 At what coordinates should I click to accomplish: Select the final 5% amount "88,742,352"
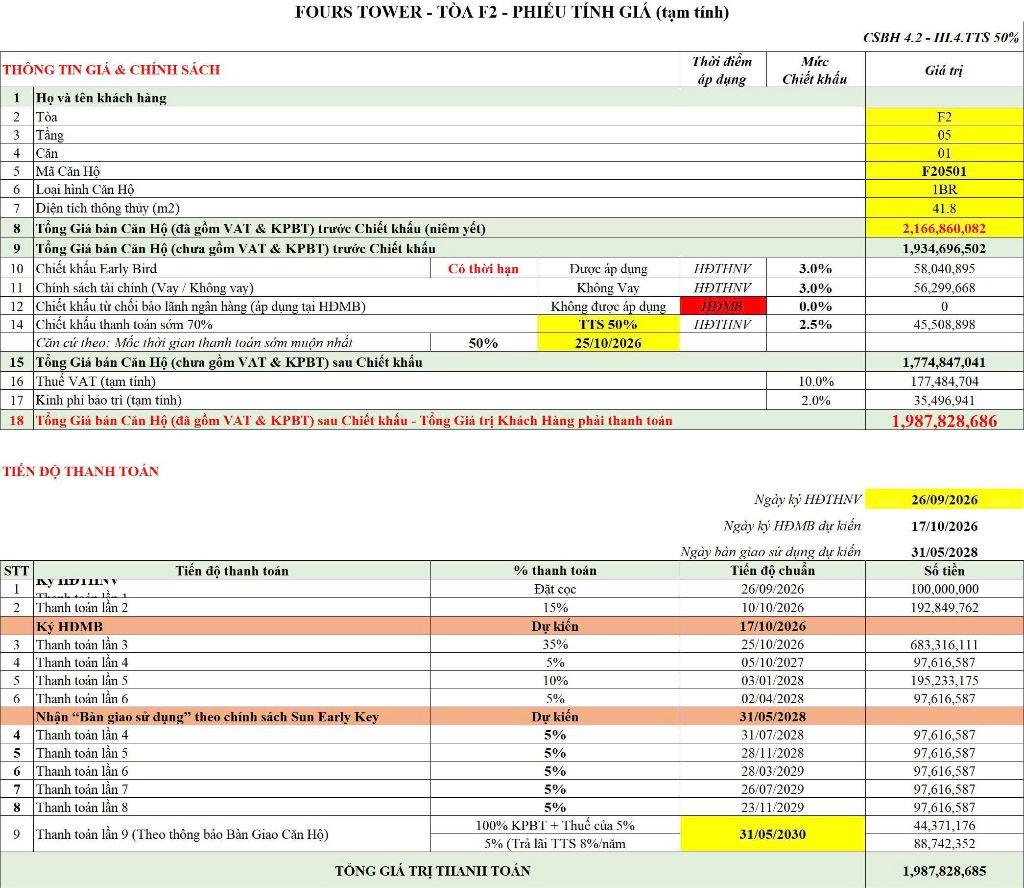[944, 843]
